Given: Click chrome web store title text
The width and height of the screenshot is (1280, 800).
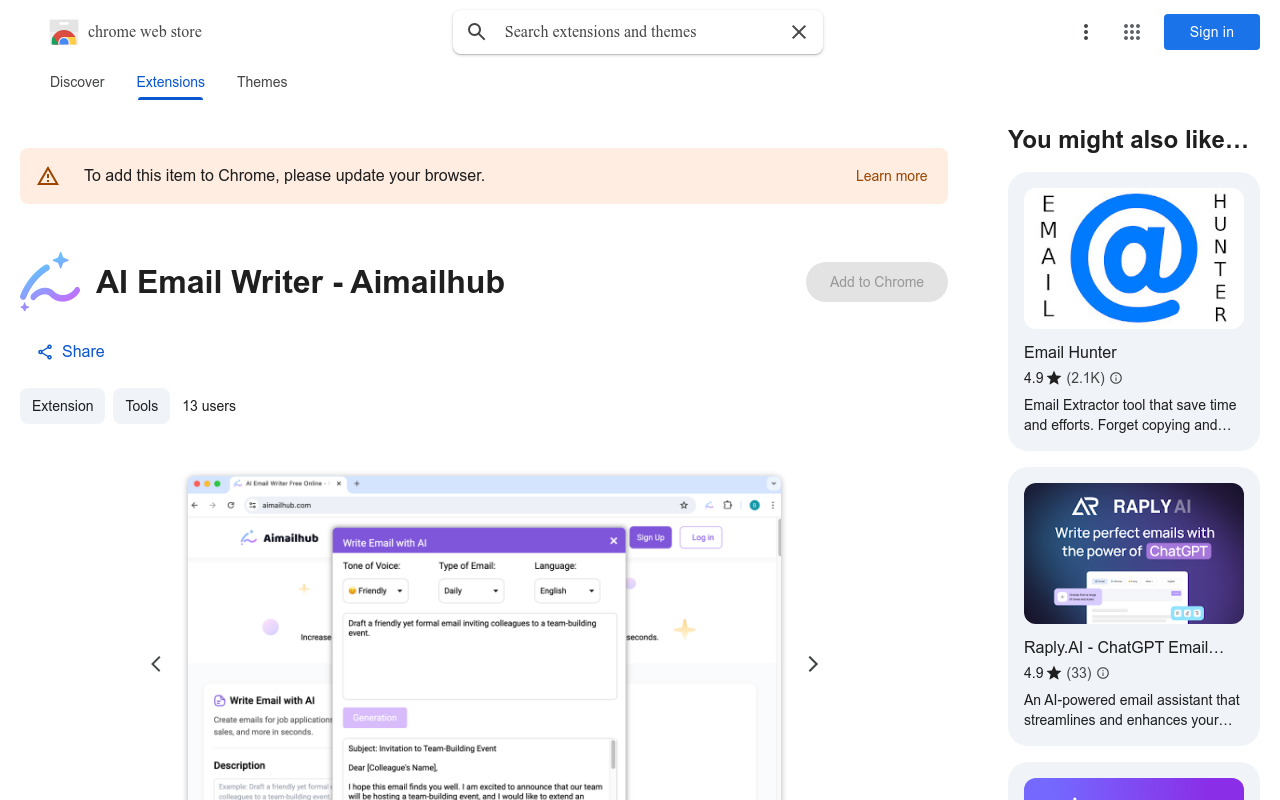Looking at the screenshot, I should click(145, 32).
